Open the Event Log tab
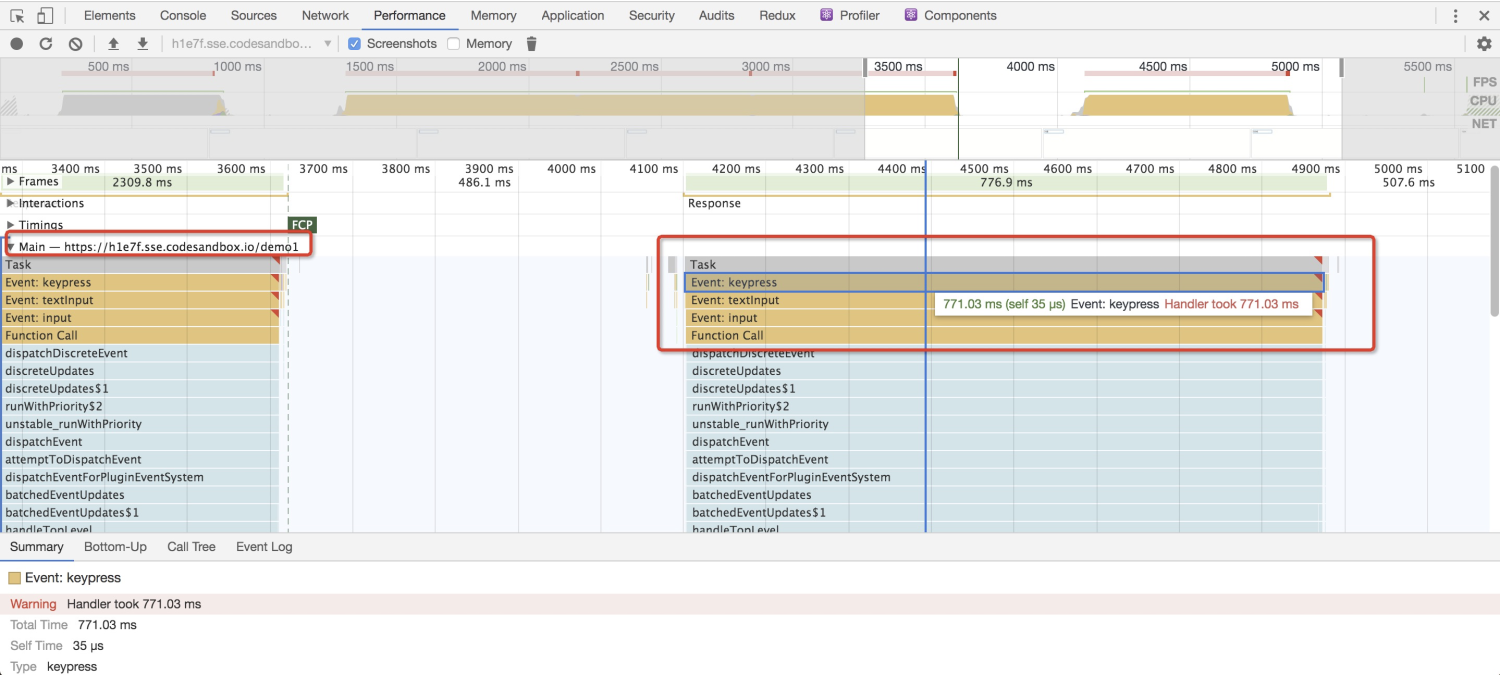Image resolution: width=1500 pixels, height=675 pixels. point(264,547)
